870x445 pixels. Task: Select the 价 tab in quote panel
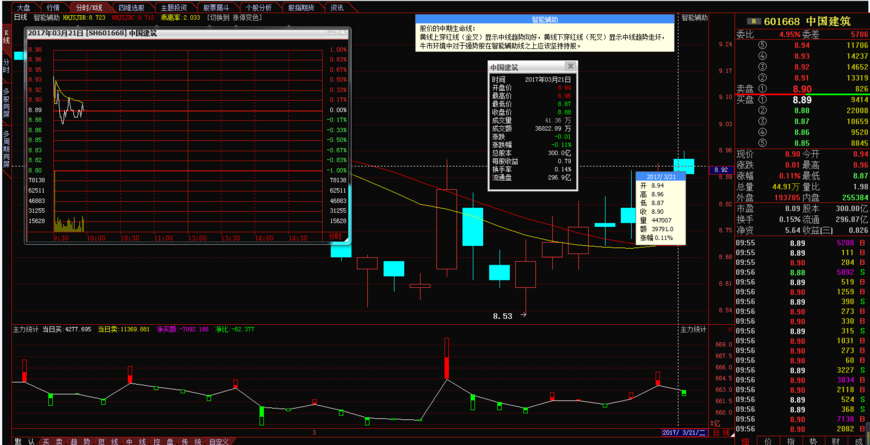click(x=768, y=441)
